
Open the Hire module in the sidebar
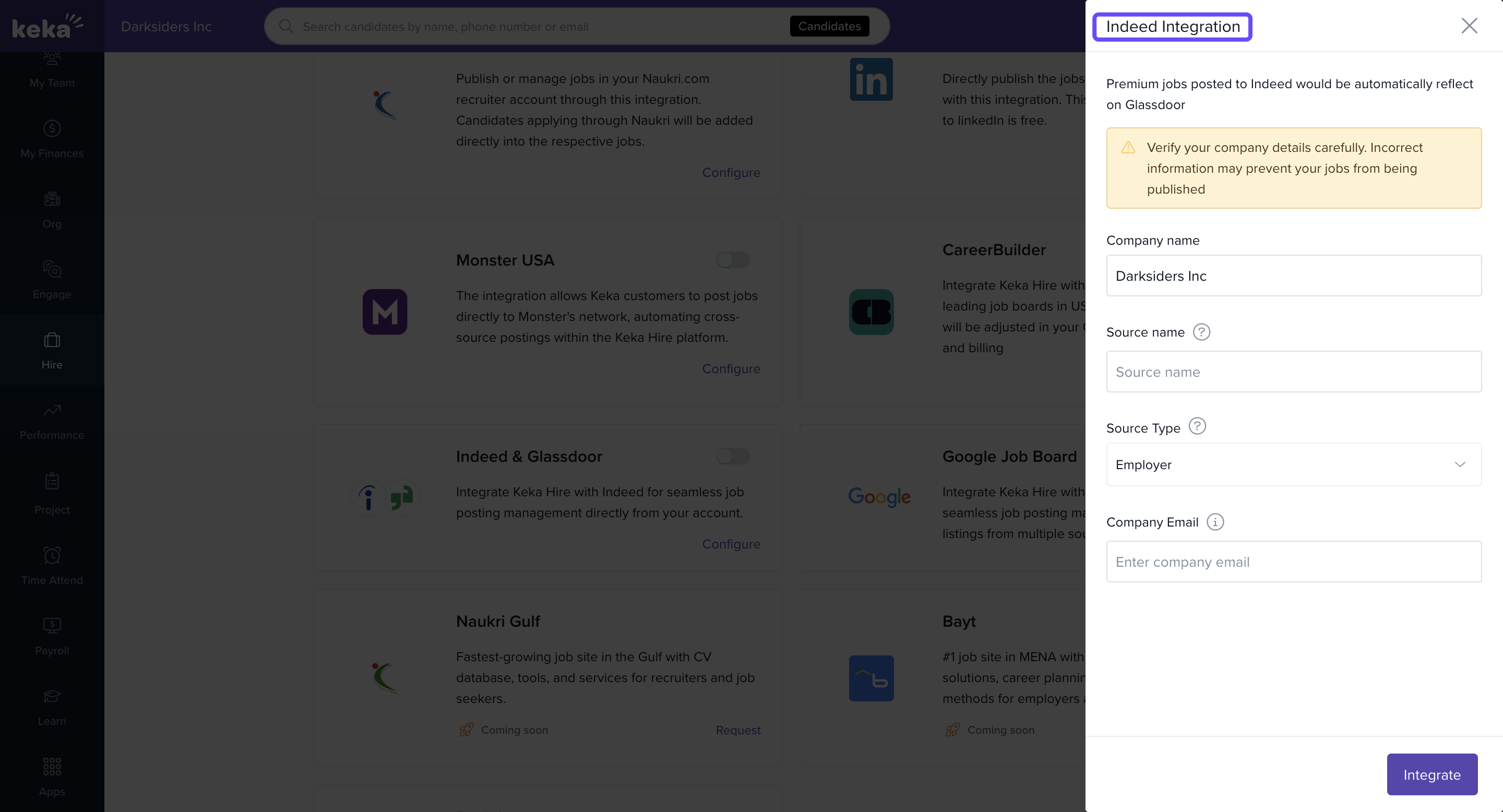52,350
